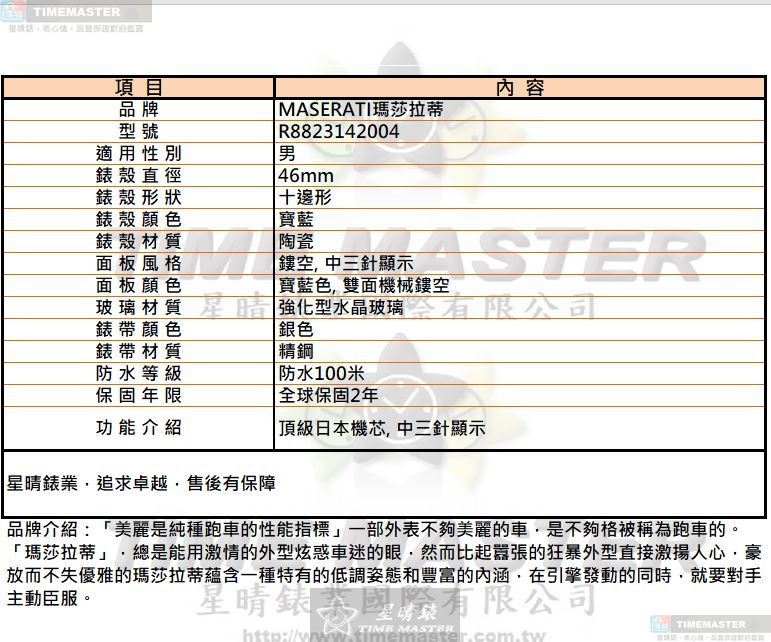This screenshot has height=642, width=771.
Task: Click the 防水100米 water resistance value
Action: (320, 373)
